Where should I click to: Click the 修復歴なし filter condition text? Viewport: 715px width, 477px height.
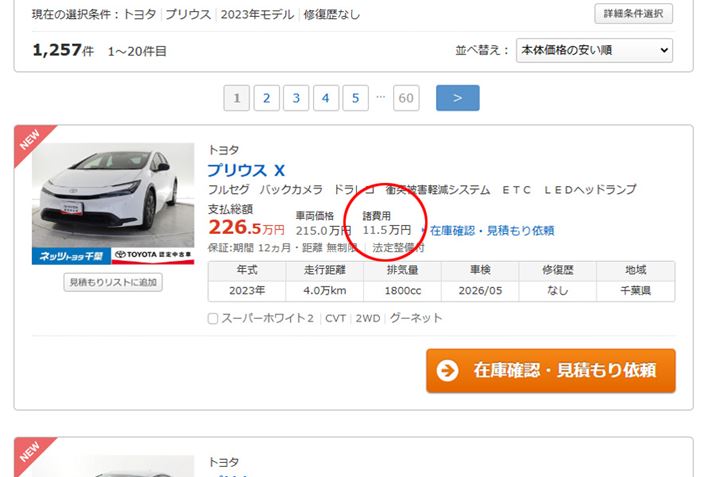[332, 15]
